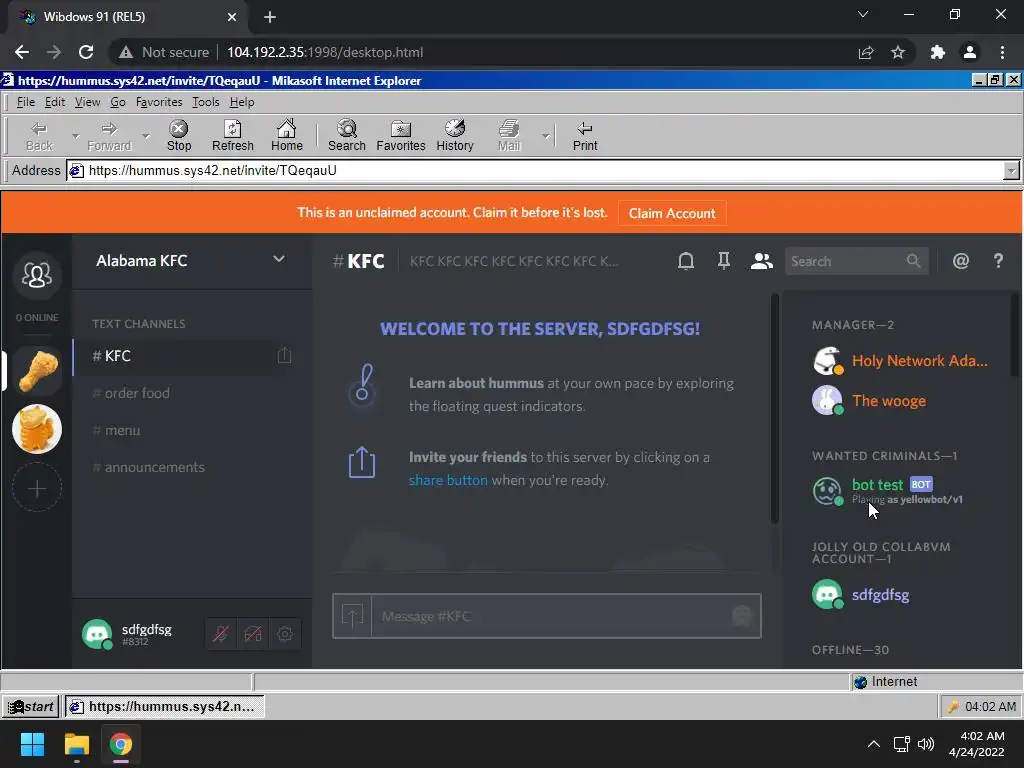
Task: Open user settings gear icon
Action: click(285, 634)
